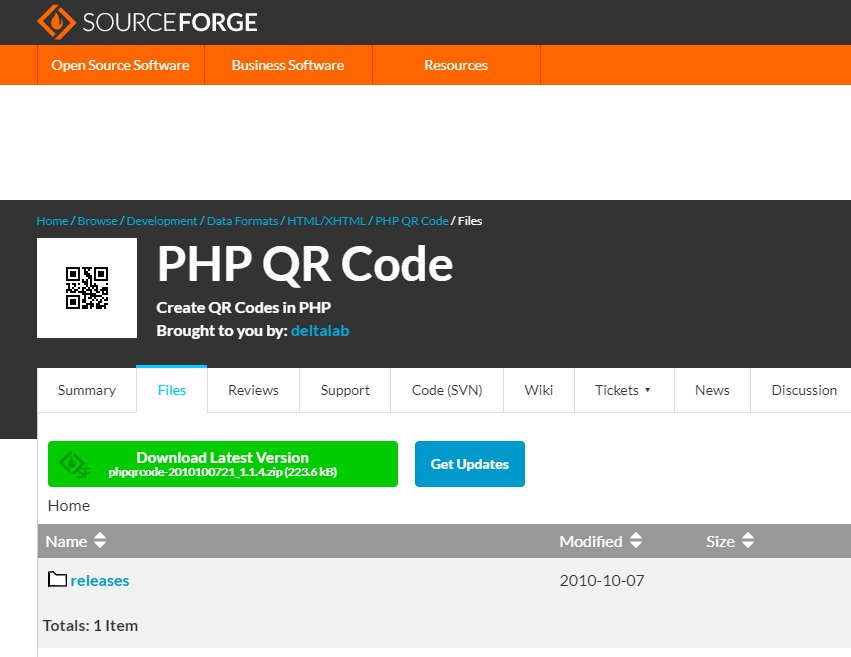Click the PHP QR Code title heading
This screenshot has height=657, width=851.
(x=305, y=264)
